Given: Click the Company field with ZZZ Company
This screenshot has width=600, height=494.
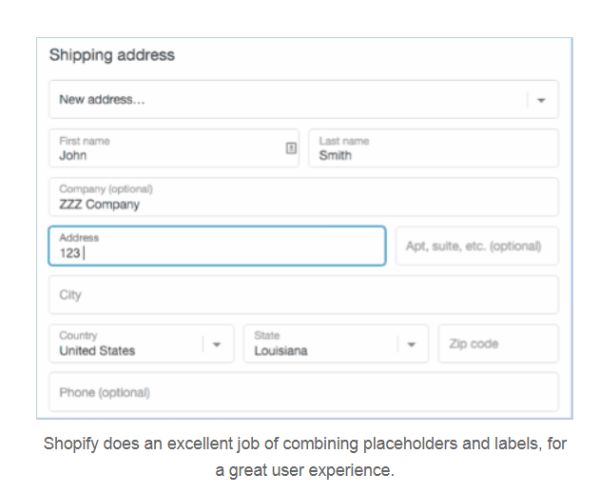Looking at the screenshot, I should tap(303, 197).
